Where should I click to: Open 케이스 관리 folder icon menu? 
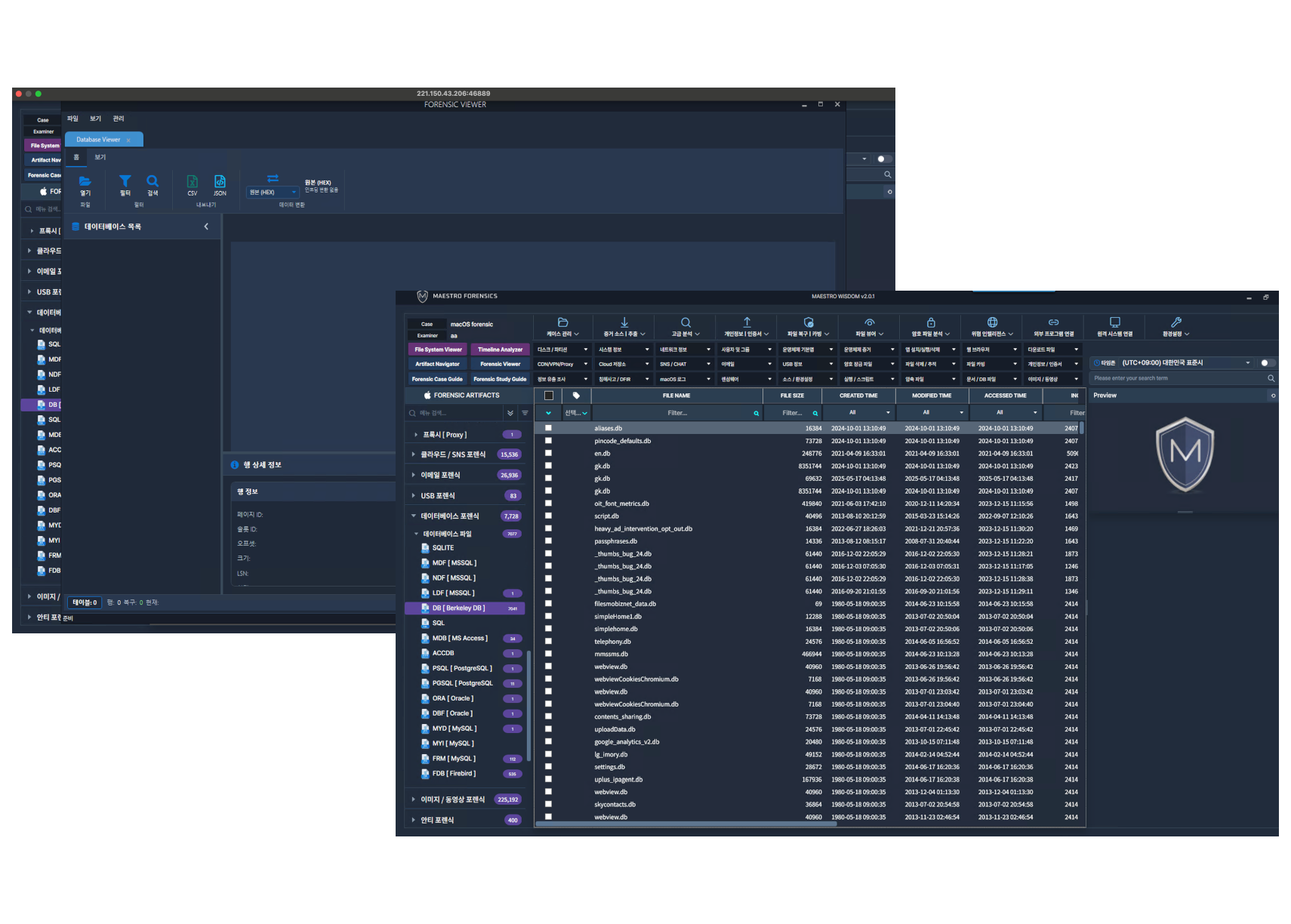(x=562, y=322)
